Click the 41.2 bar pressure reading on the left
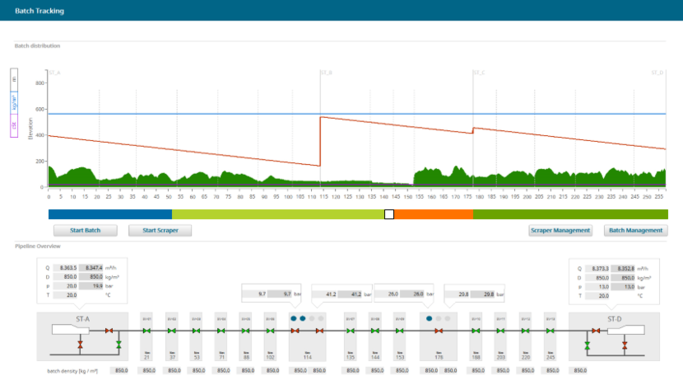Image resolution: width=683 pixels, height=385 pixels. click(x=325, y=294)
